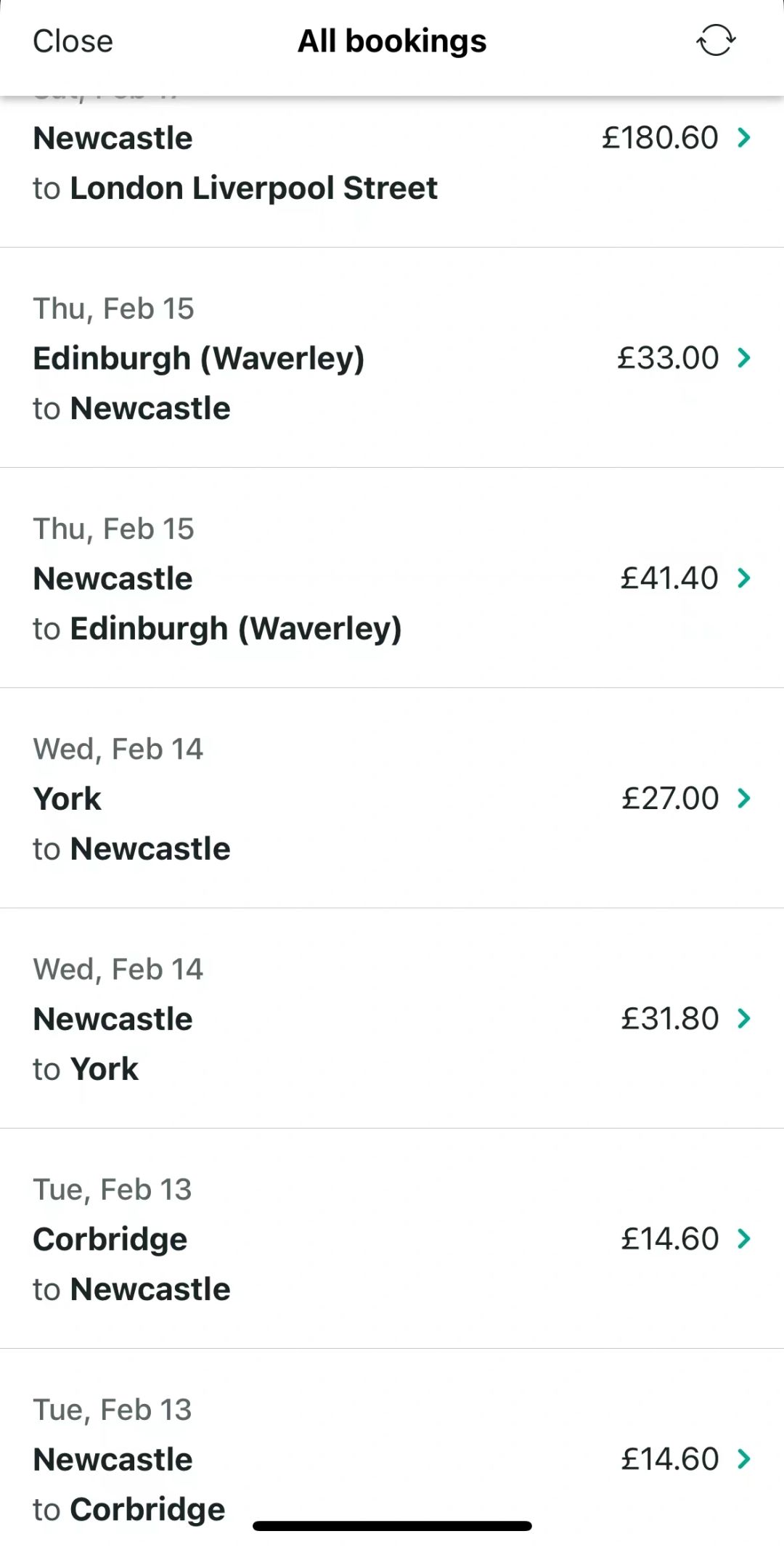Tap the All bookings title

(392, 41)
